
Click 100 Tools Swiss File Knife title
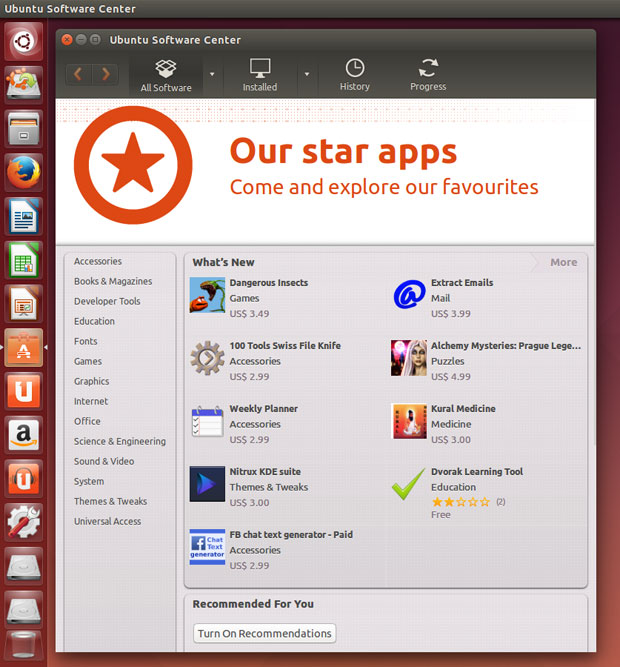(285, 345)
